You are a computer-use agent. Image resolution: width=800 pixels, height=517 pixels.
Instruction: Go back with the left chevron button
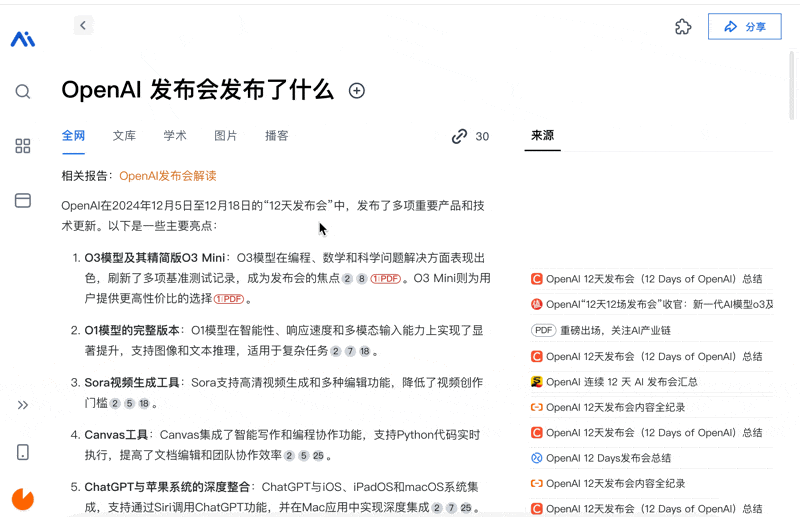coord(83,25)
